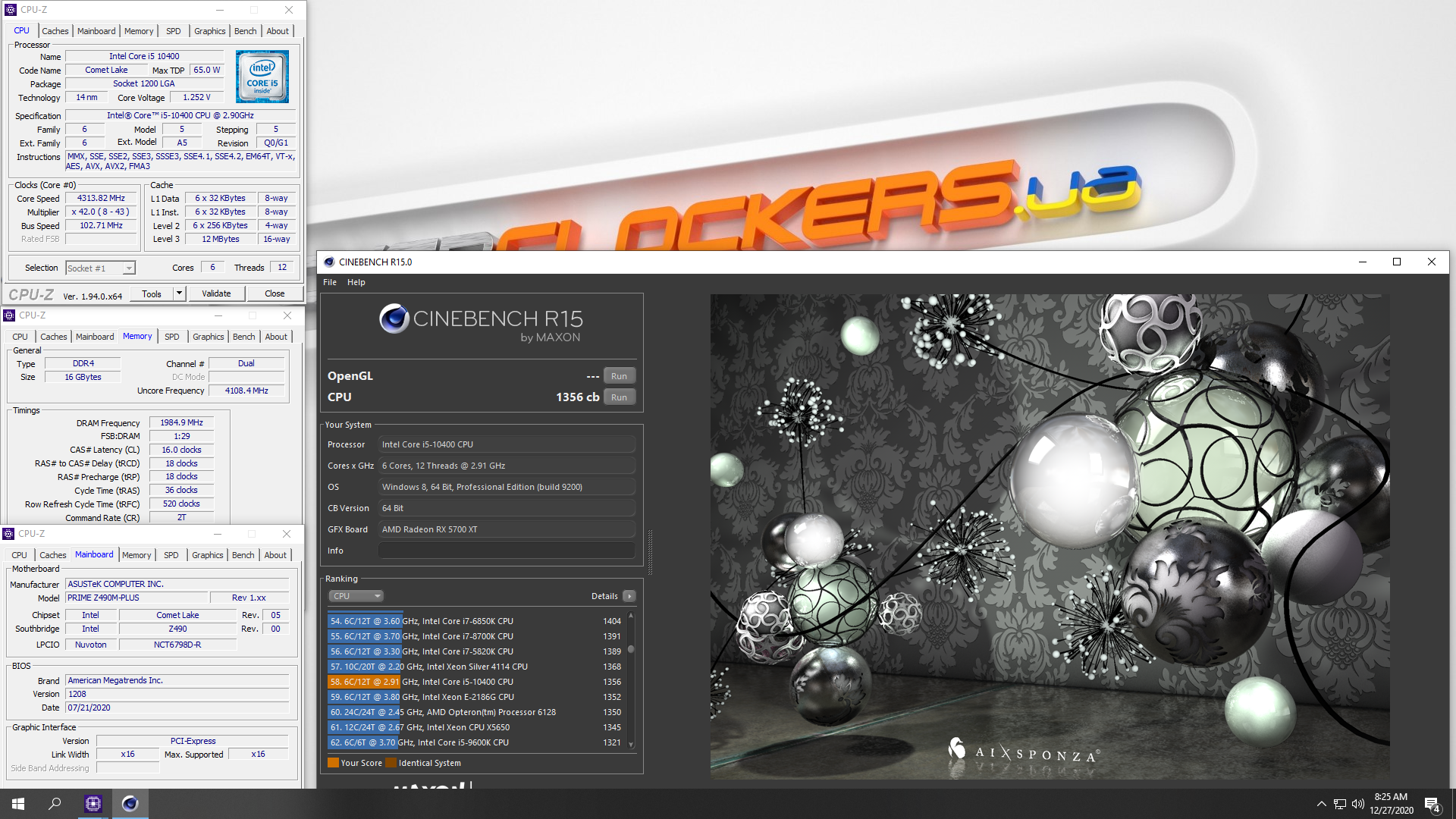This screenshot has width=1456, height=819.
Task: Click the top CPU-Z window title icon
Action: pyautogui.click(x=11, y=10)
